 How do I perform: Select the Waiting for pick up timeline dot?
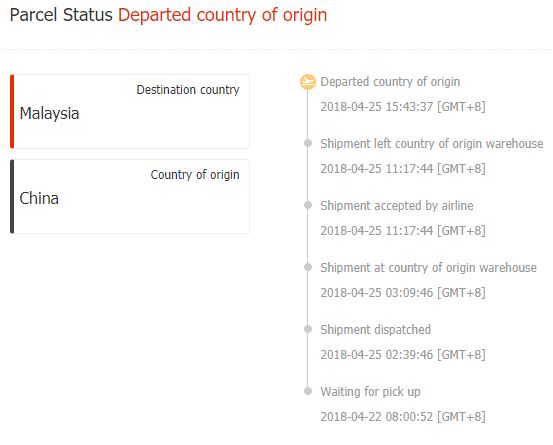click(x=308, y=391)
